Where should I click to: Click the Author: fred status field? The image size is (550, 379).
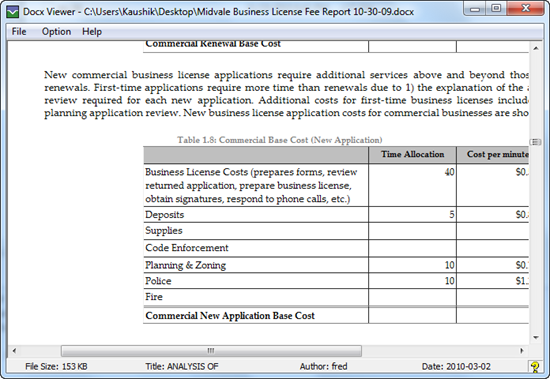(323, 367)
